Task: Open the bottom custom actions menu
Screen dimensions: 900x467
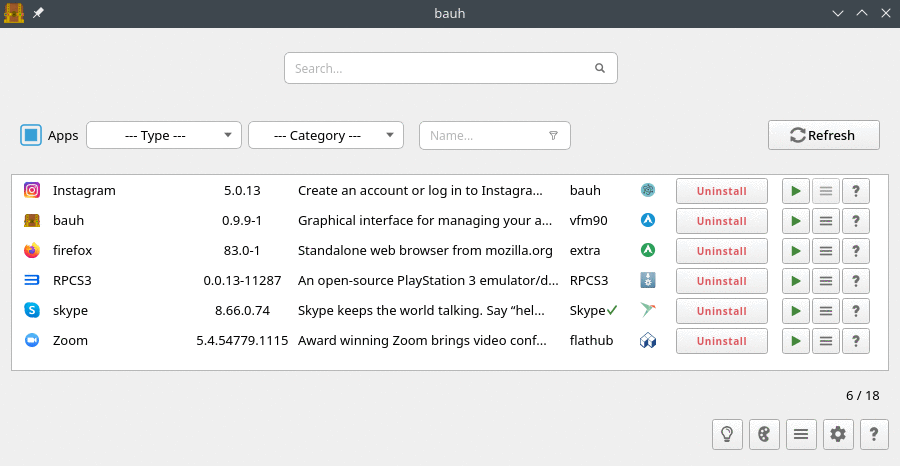Action: [800, 434]
